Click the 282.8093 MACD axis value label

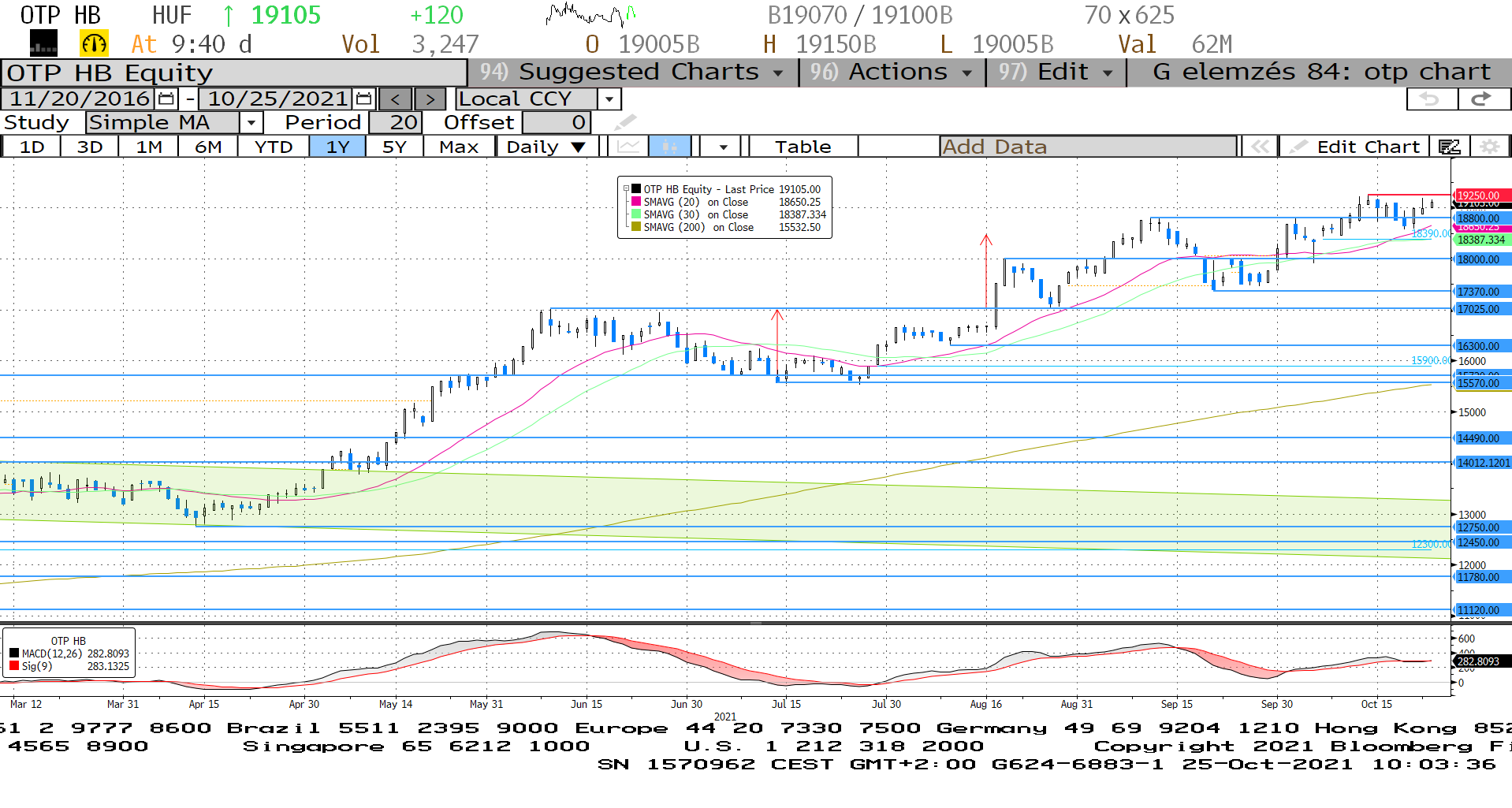point(1482,661)
